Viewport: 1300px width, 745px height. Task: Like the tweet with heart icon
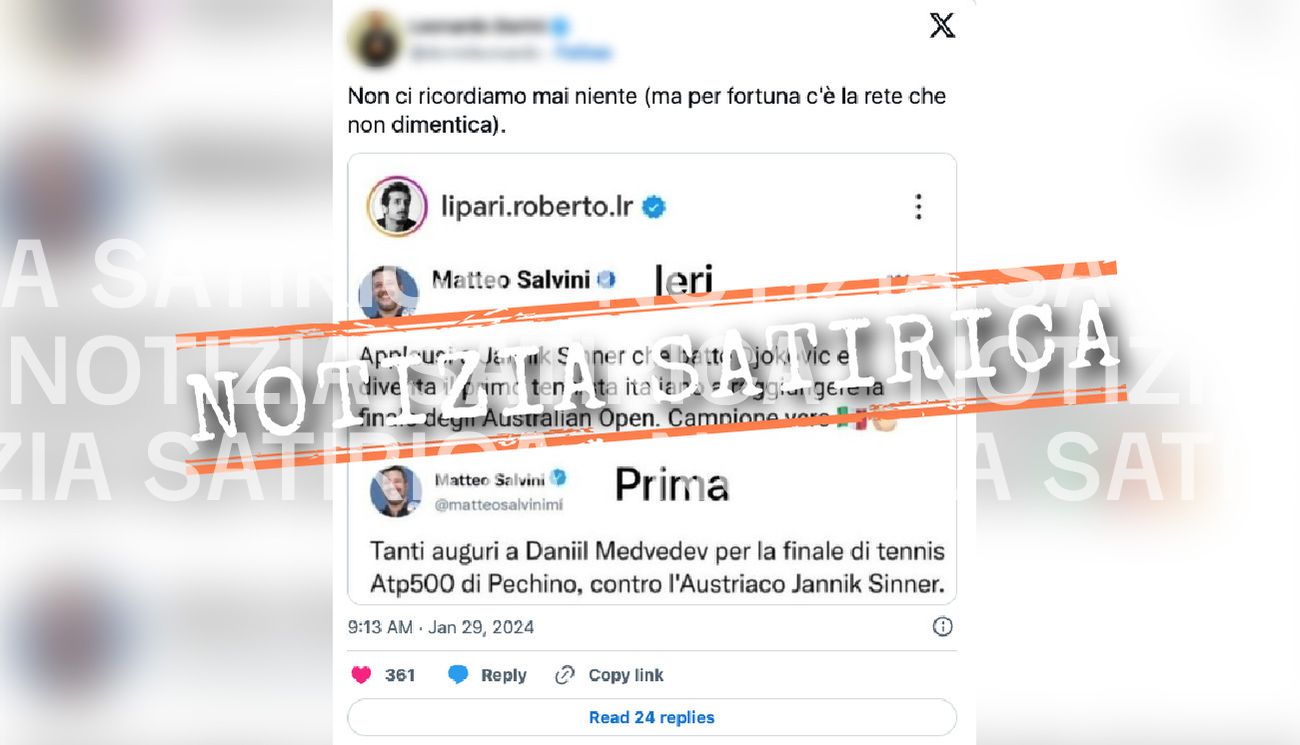pyautogui.click(x=361, y=675)
